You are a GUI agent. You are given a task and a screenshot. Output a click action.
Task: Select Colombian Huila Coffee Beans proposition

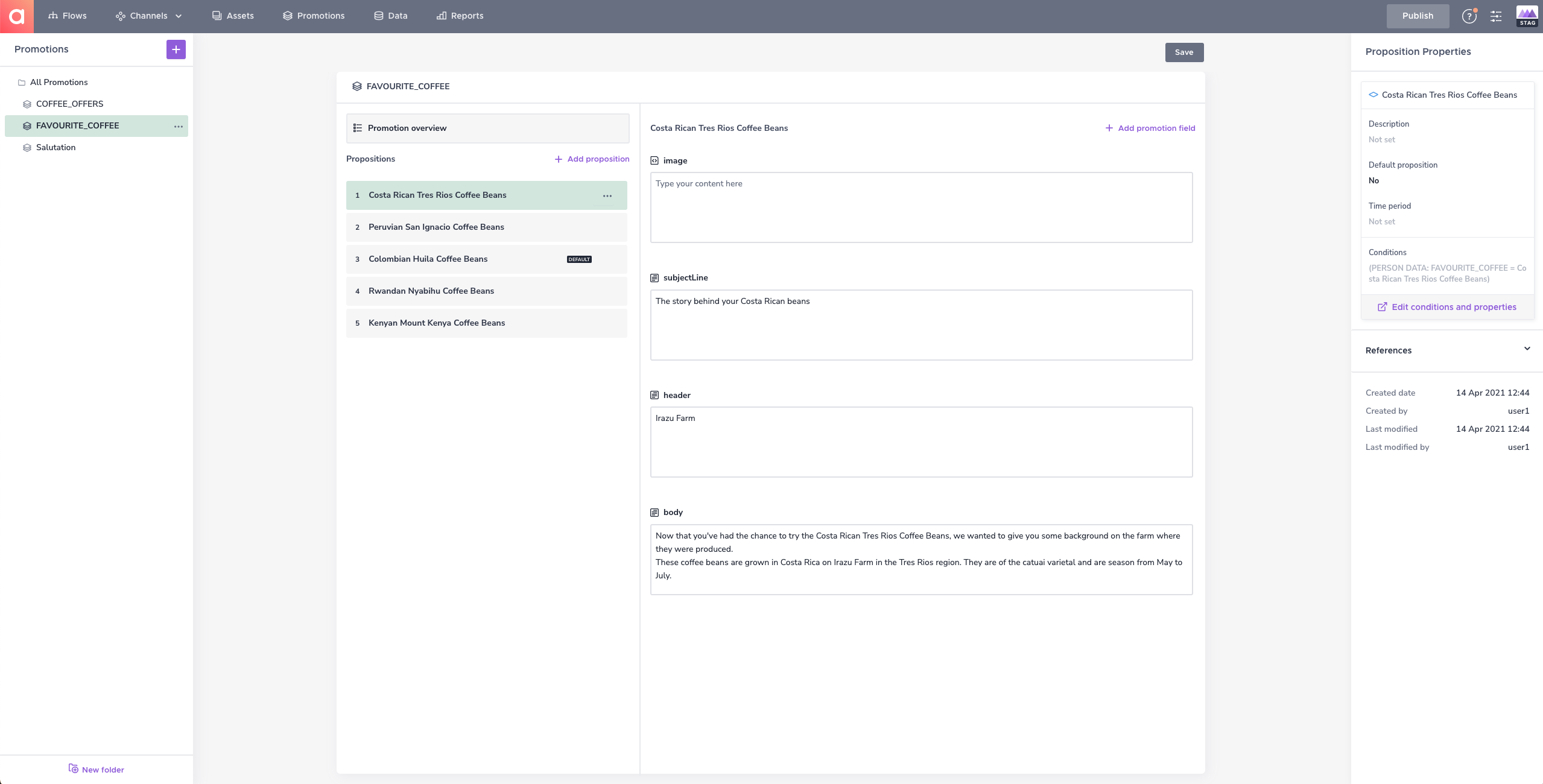click(487, 259)
